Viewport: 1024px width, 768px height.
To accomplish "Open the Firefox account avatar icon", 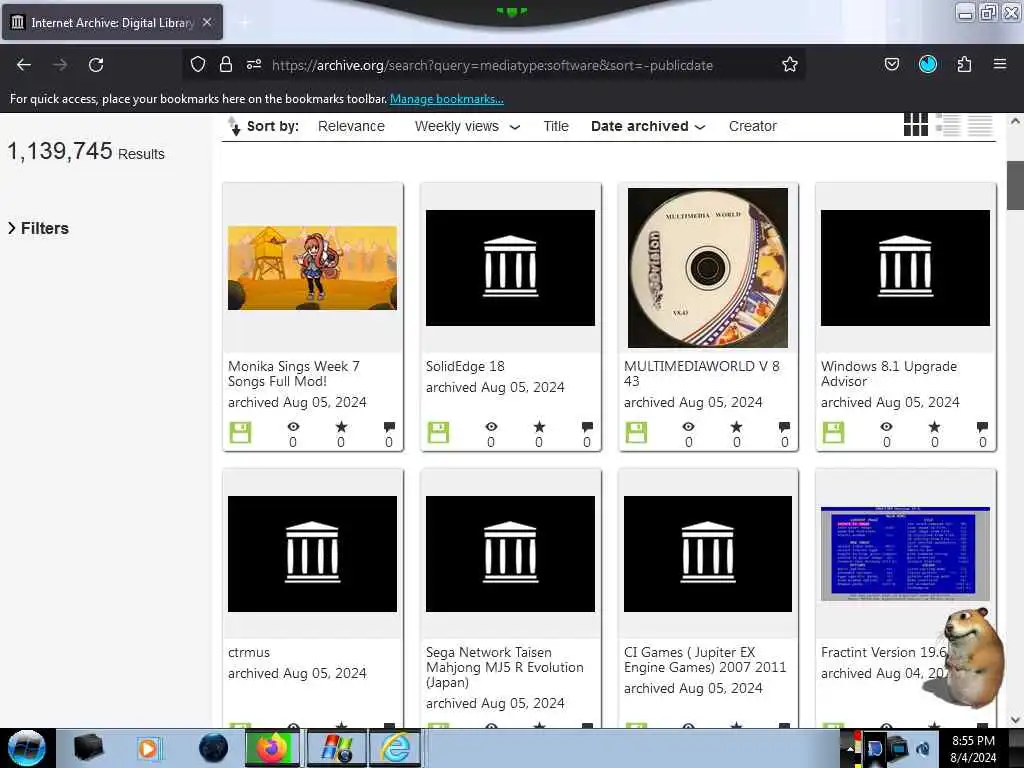I will click(x=928, y=64).
